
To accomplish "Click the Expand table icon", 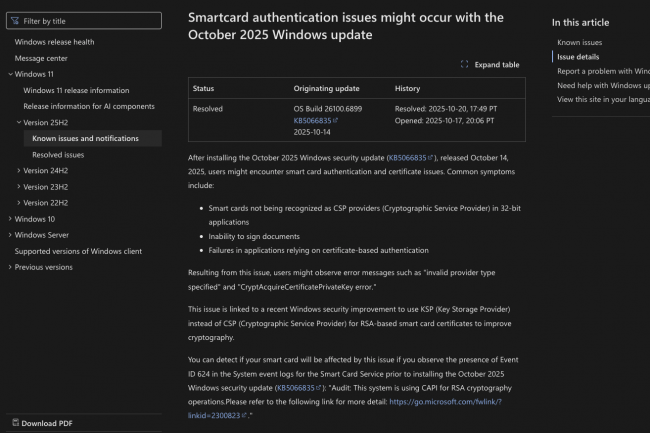I will (x=464, y=64).
